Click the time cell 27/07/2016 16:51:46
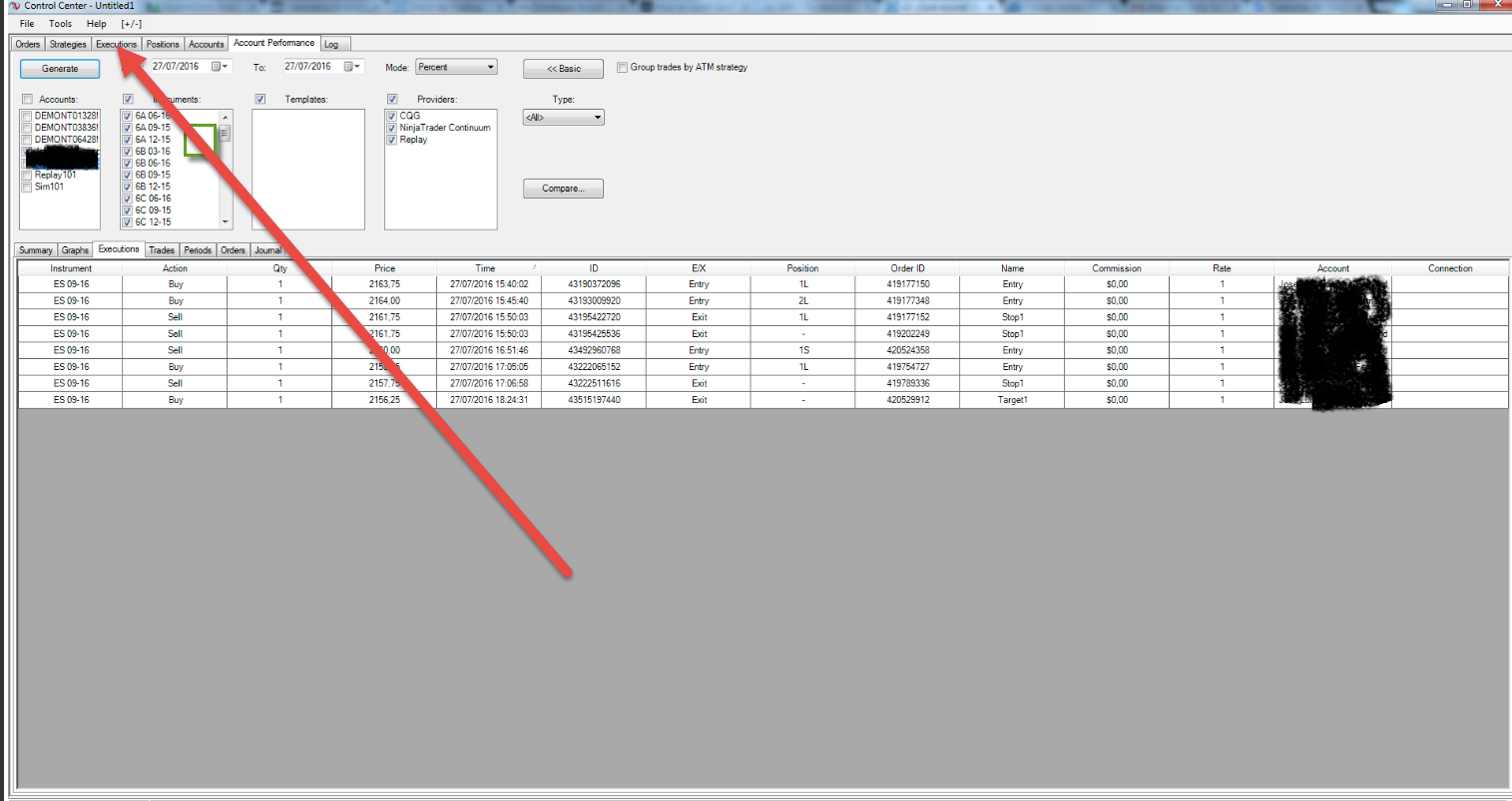The width and height of the screenshot is (1512, 801). click(x=489, y=350)
